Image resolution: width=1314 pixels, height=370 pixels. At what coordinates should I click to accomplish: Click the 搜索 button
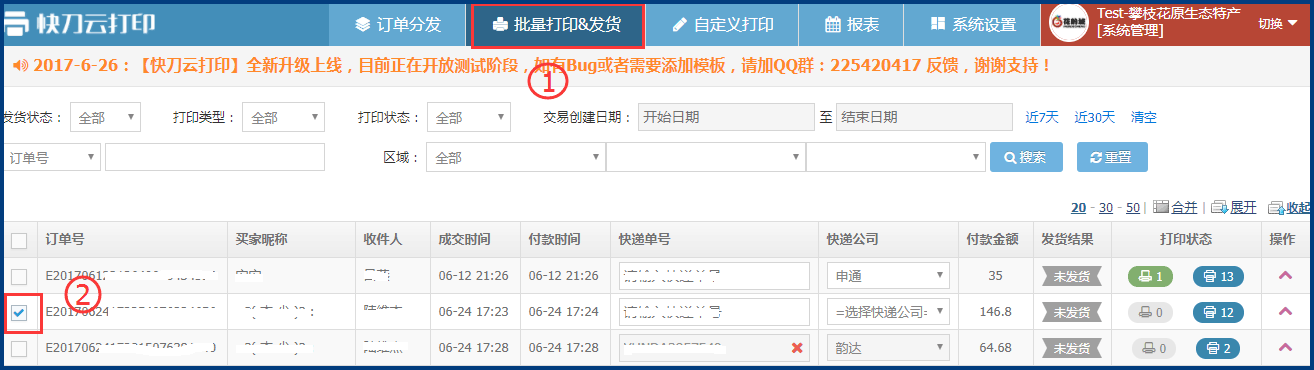(x=1026, y=157)
